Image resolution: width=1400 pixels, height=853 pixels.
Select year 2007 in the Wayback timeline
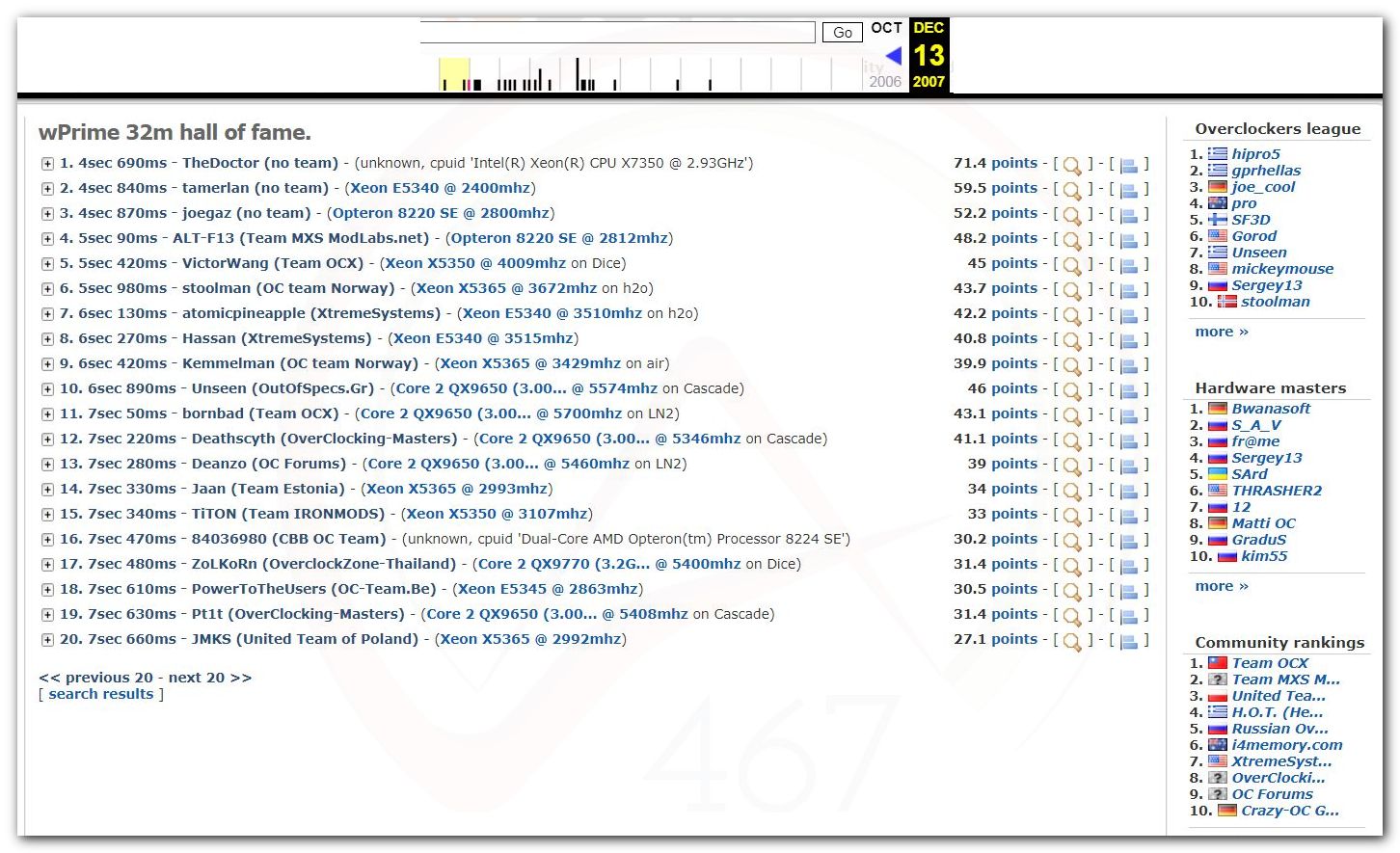click(x=929, y=82)
